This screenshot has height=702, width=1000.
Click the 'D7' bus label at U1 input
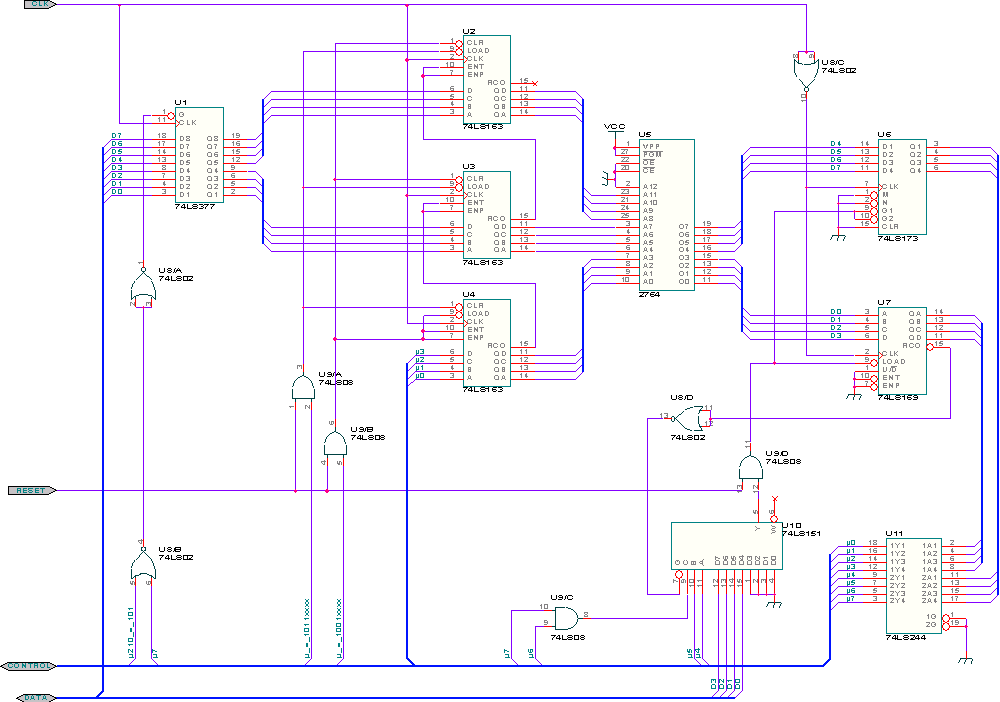point(116,136)
